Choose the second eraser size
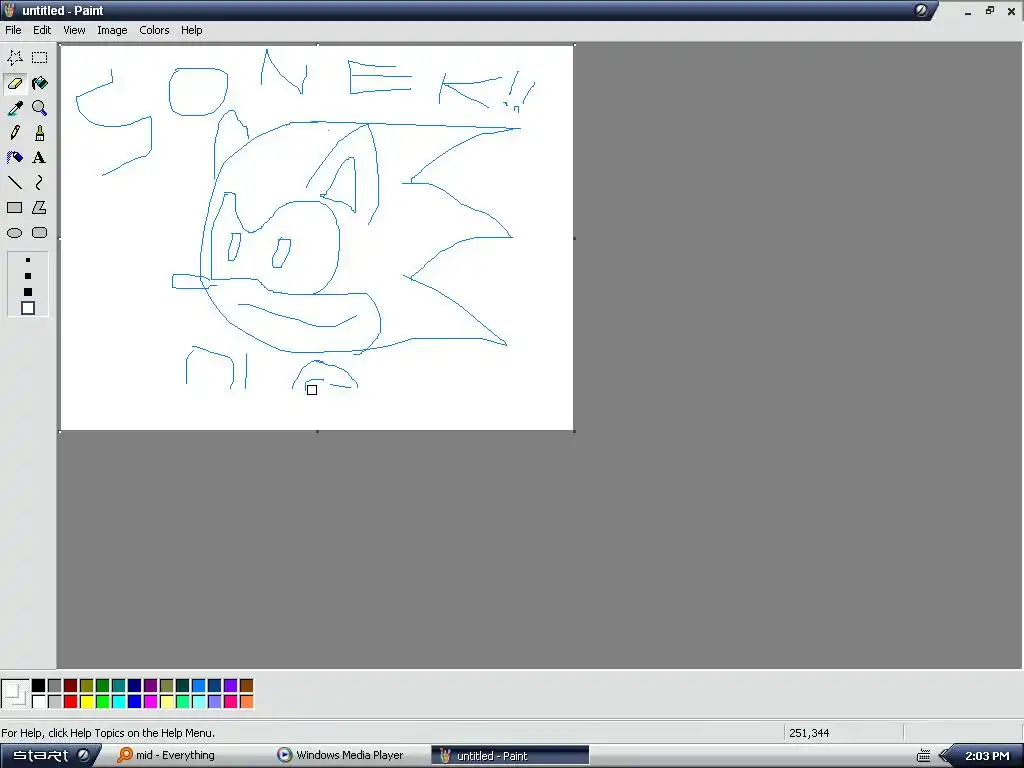 [27, 276]
